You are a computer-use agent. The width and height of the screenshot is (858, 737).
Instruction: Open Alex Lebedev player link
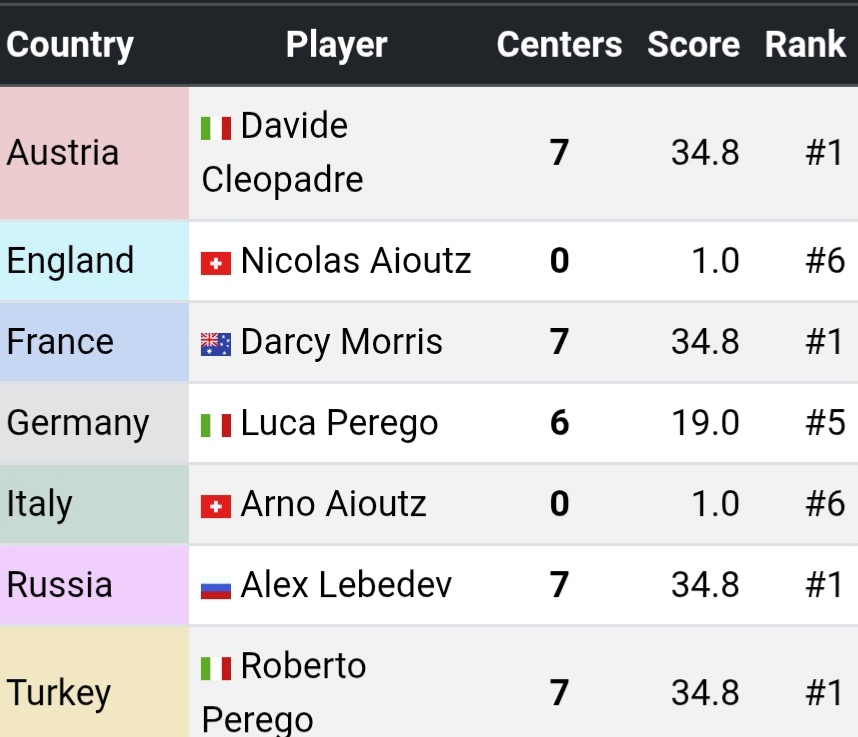(x=346, y=585)
